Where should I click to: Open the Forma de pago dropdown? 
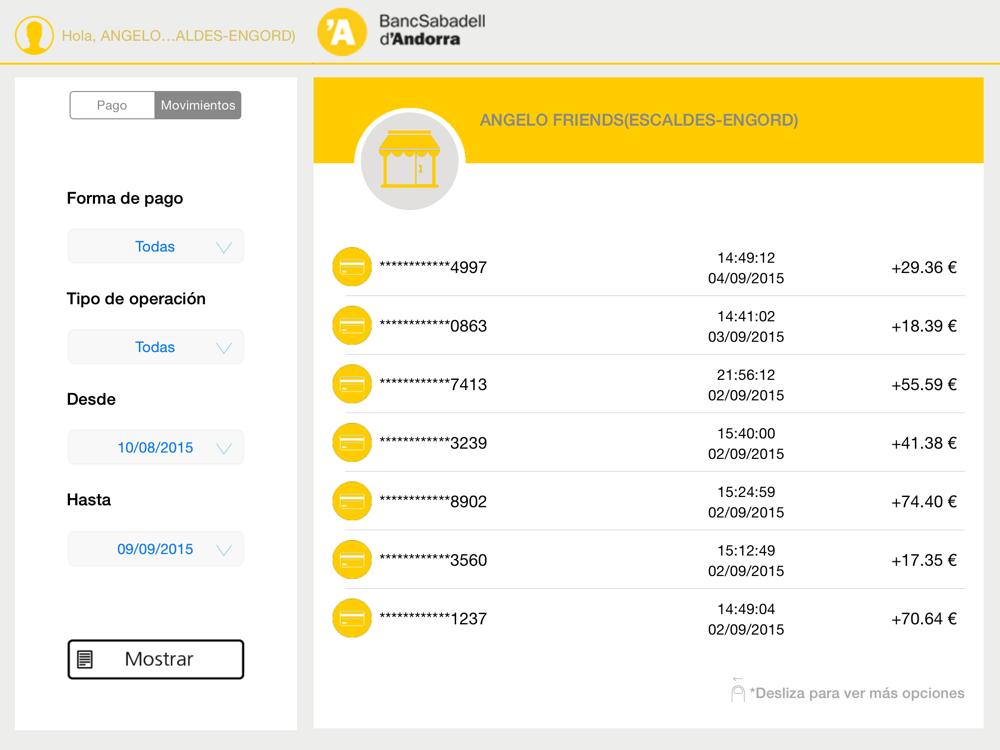156,246
